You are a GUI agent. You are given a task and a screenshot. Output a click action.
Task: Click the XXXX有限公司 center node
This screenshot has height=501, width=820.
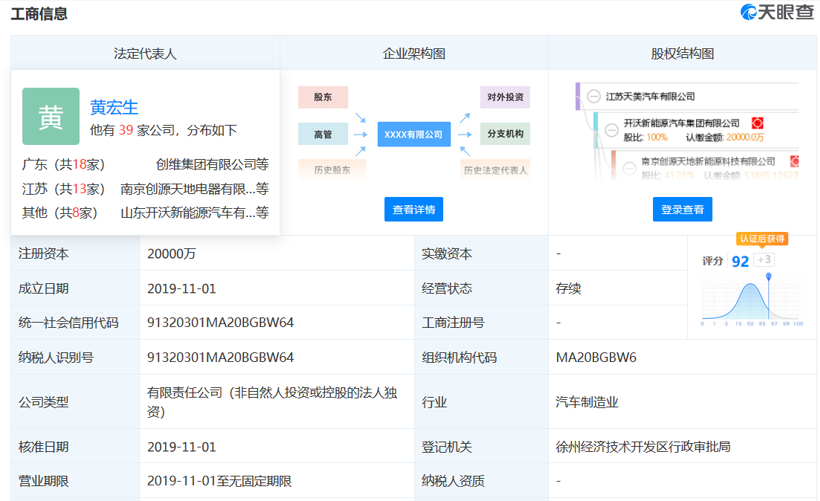click(x=414, y=134)
